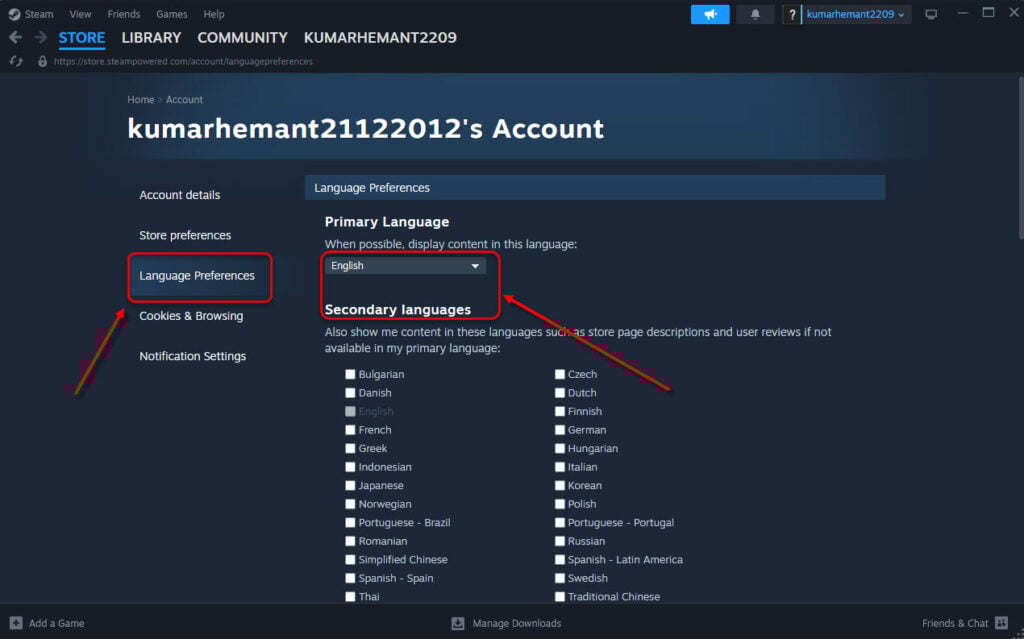Check the Norwegian checkbox
Viewport: 1024px width, 639px height.
pos(350,504)
